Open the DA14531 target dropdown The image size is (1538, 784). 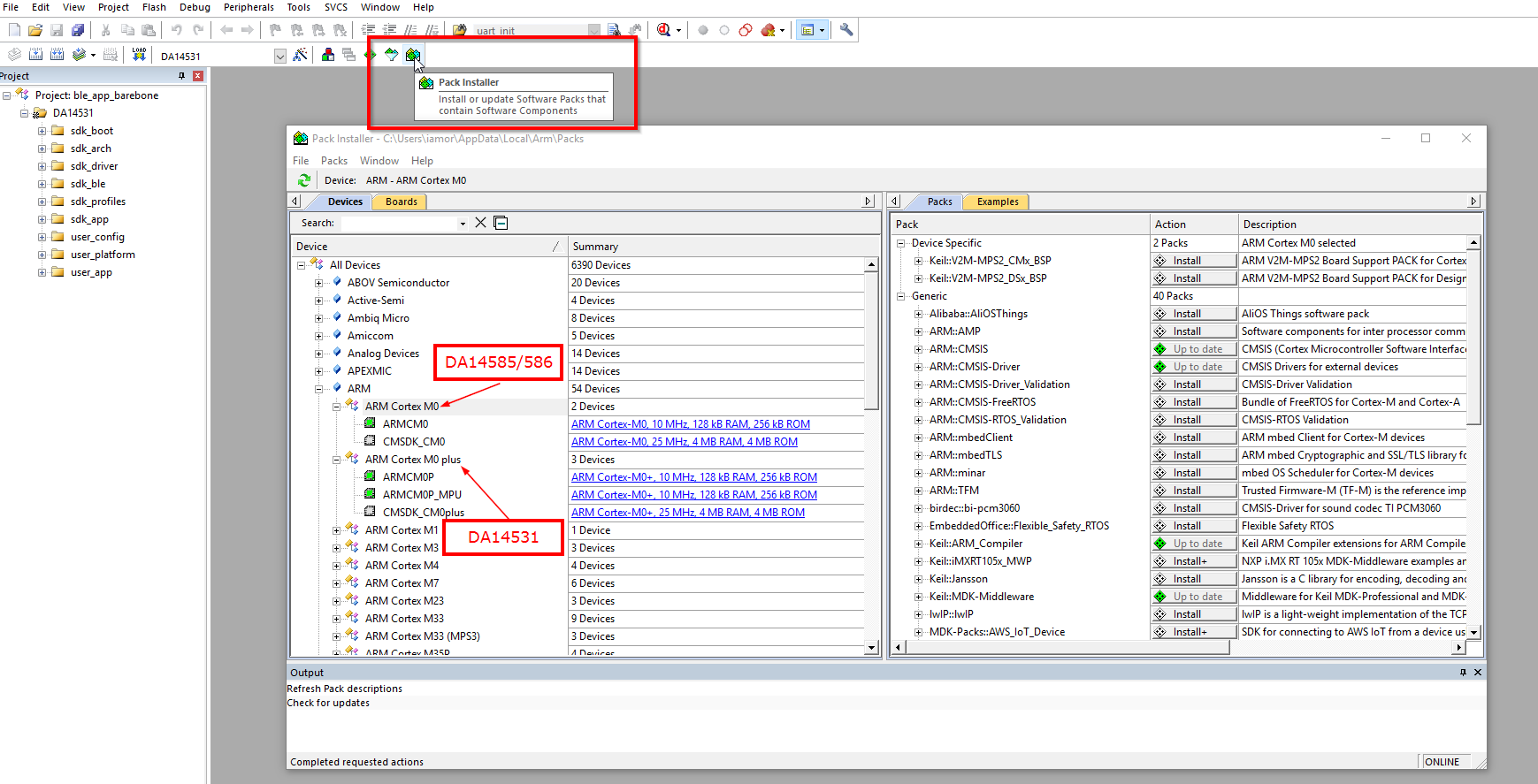[x=280, y=56]
